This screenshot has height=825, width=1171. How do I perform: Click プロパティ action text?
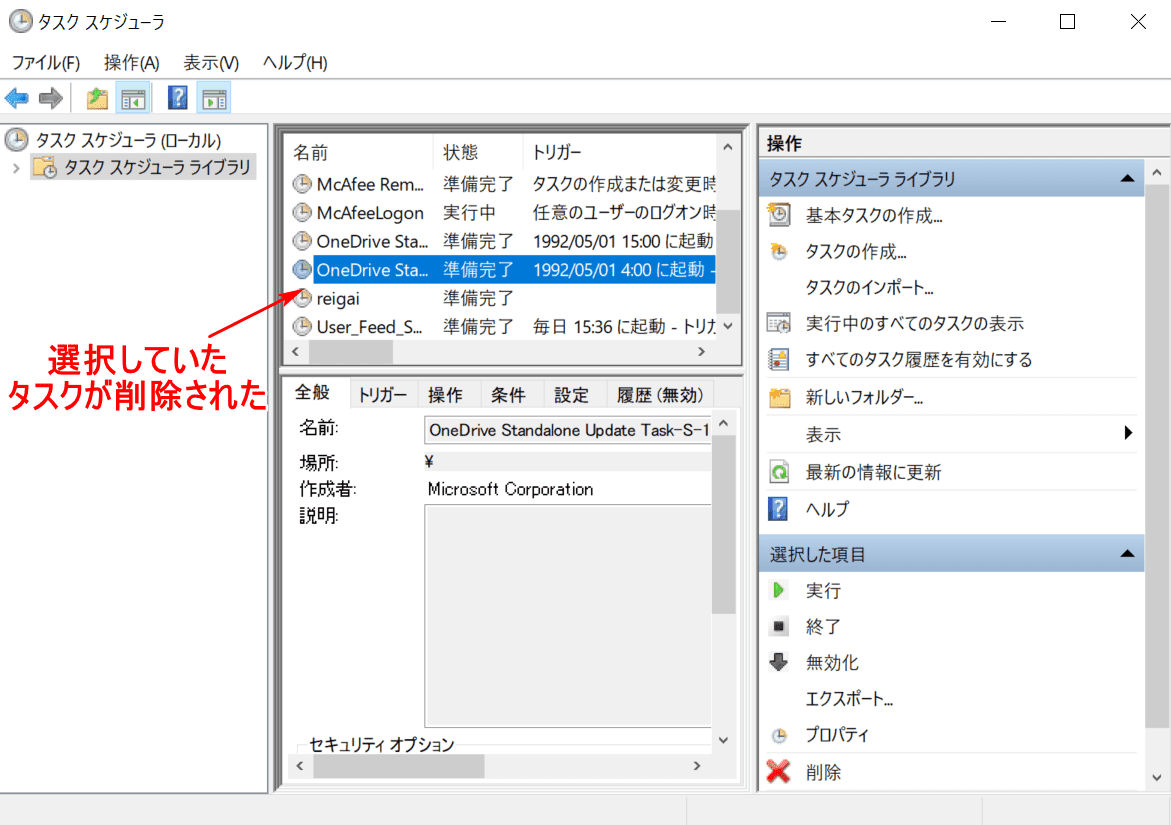coord(837,735)
